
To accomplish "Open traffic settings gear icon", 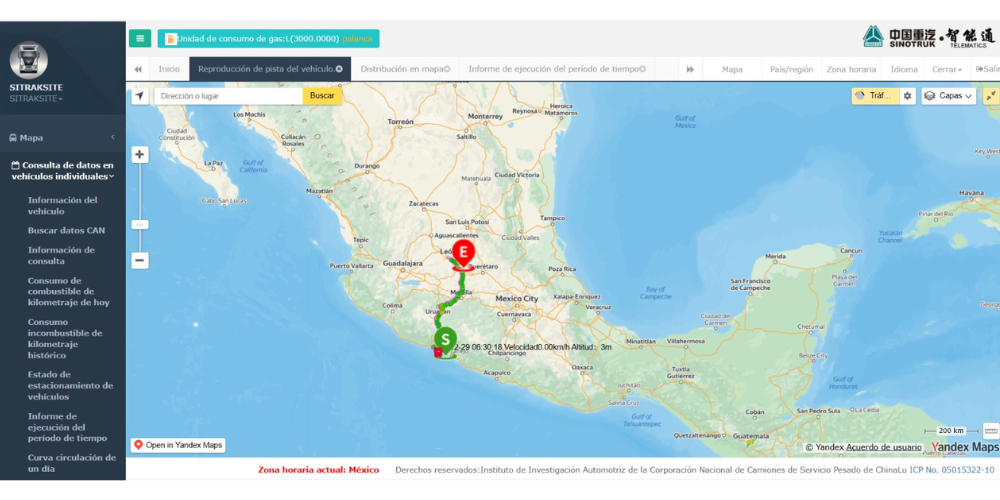I will point(908,96).
